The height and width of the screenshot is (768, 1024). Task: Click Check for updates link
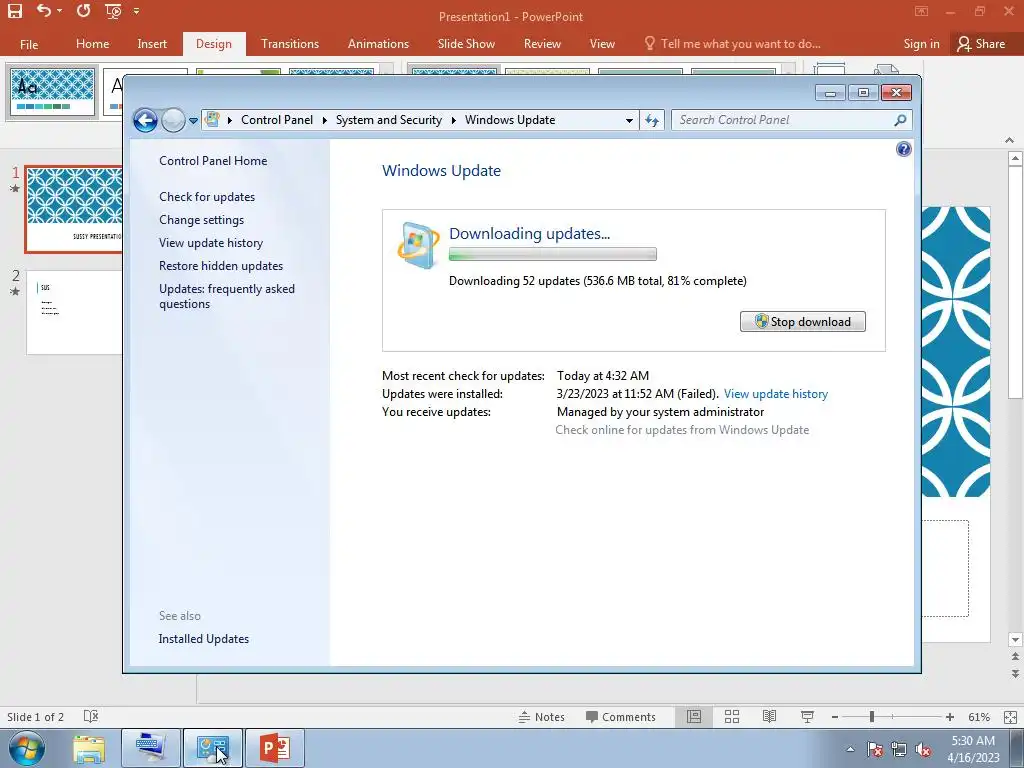207,197
